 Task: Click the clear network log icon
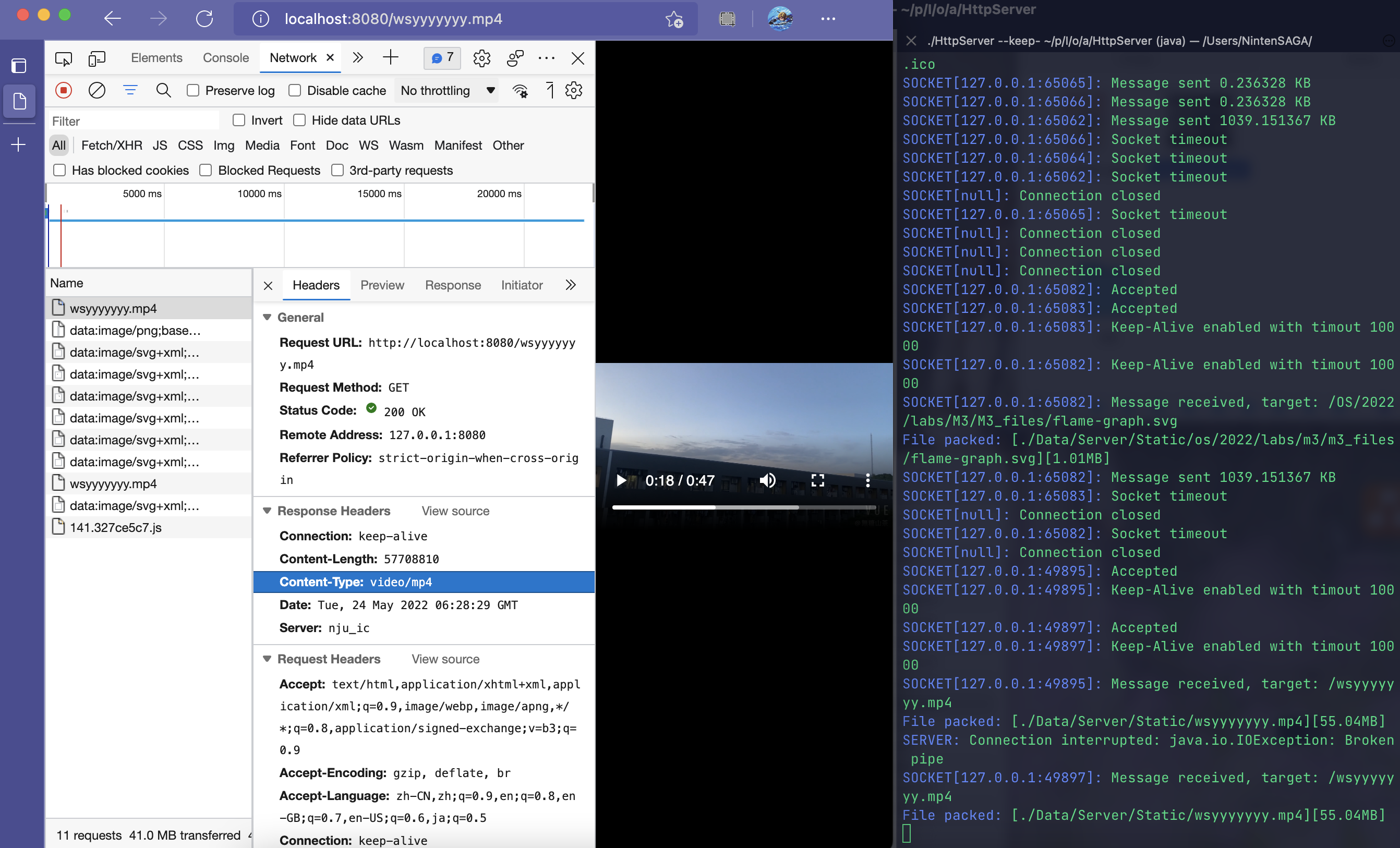pos(96,90)
